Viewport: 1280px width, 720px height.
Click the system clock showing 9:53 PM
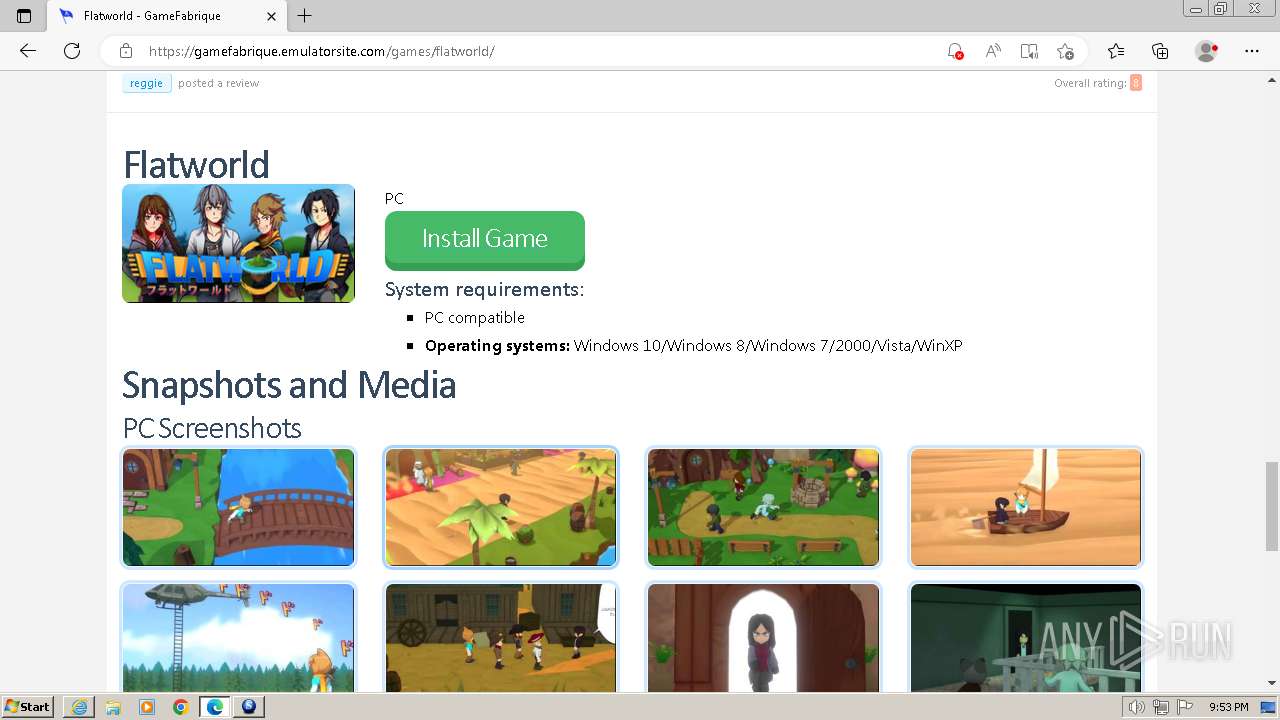point(1229,707)
